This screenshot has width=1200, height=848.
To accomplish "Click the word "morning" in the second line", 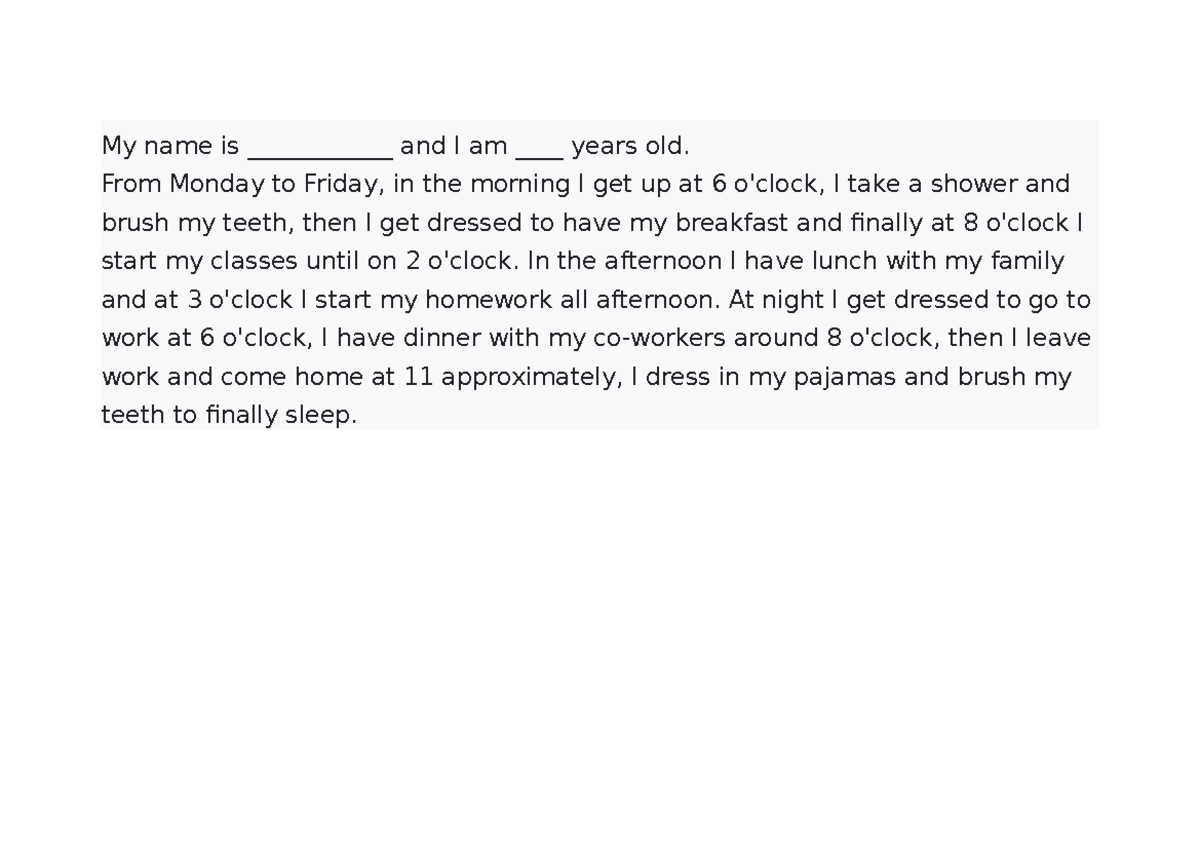I will (517, 185).
